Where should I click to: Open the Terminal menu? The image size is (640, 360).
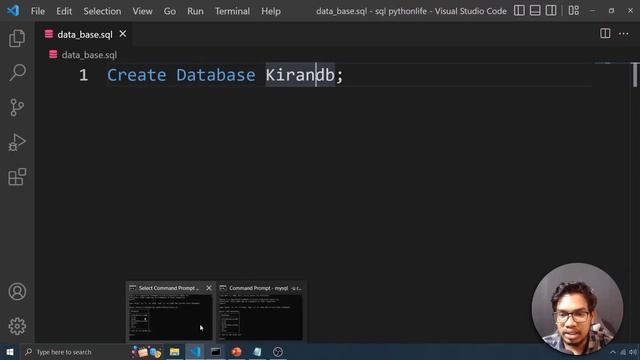232,11
